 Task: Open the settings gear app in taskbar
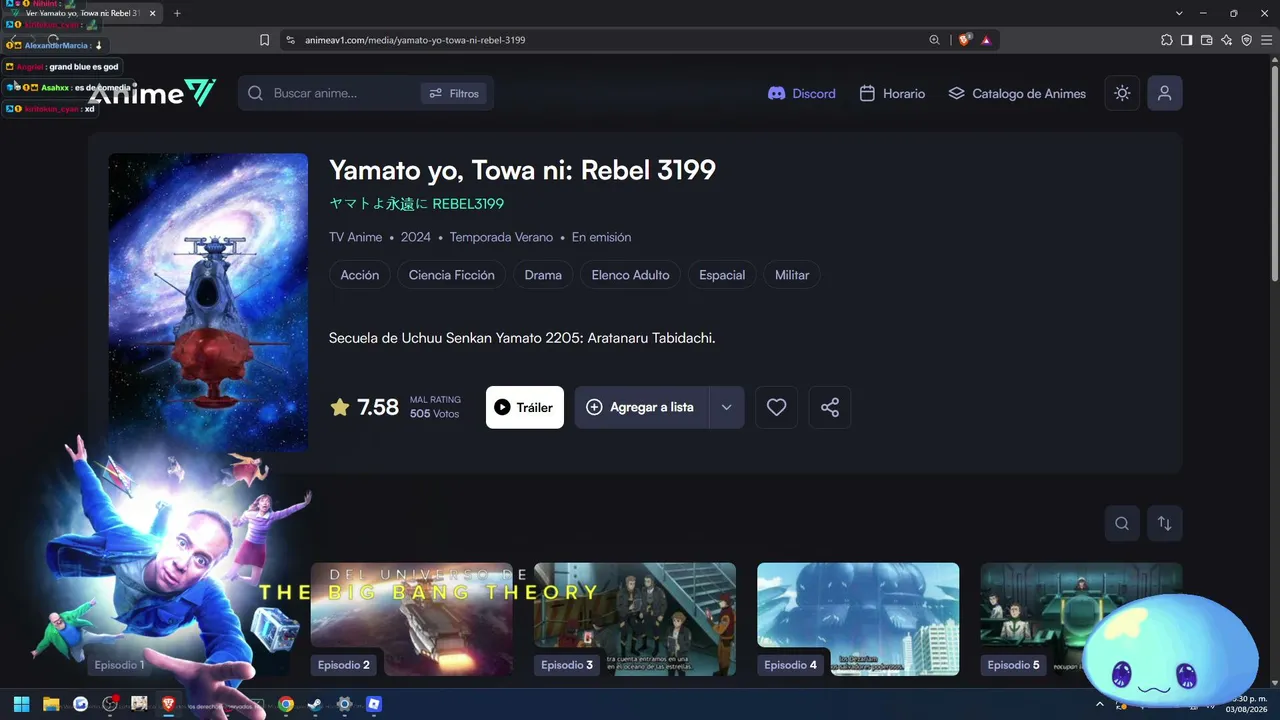tap(344, 704)
